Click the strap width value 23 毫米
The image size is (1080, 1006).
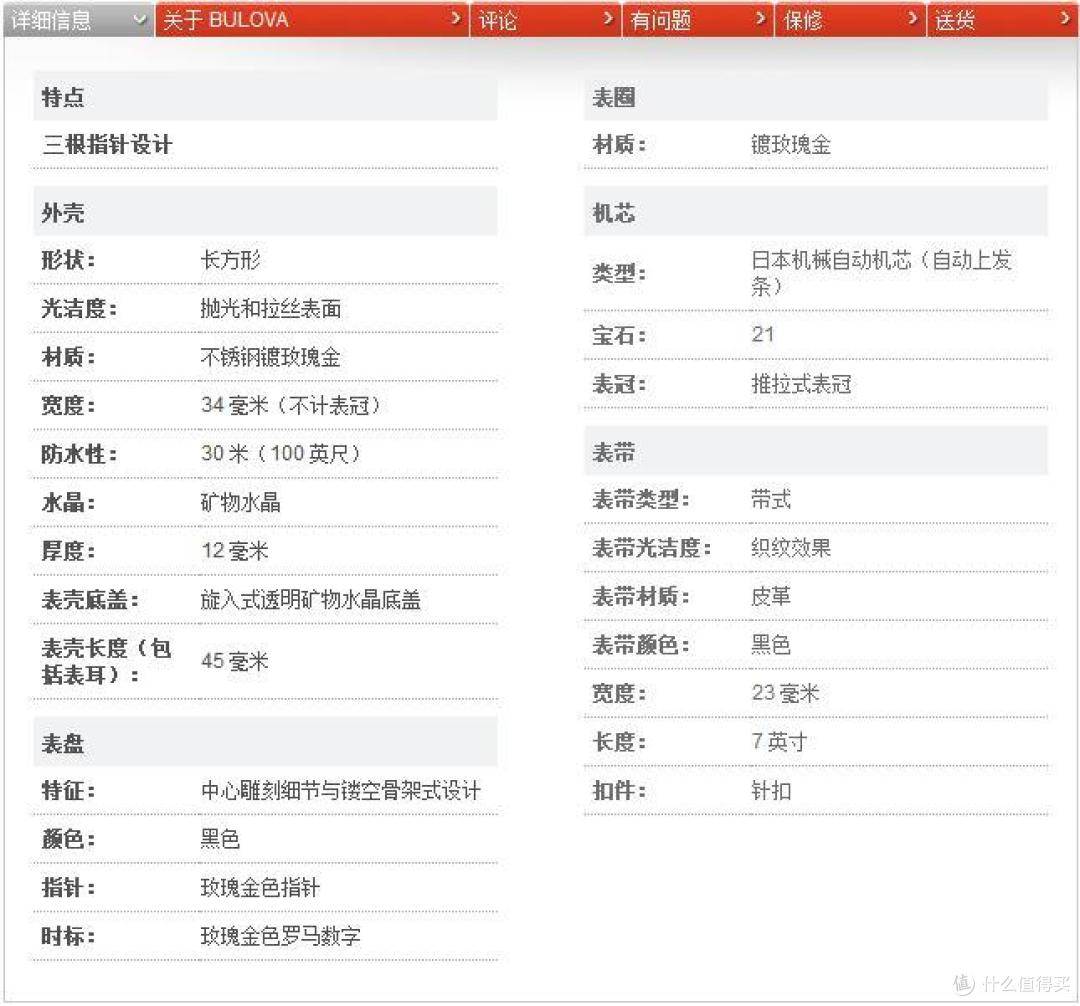point(786,693)
